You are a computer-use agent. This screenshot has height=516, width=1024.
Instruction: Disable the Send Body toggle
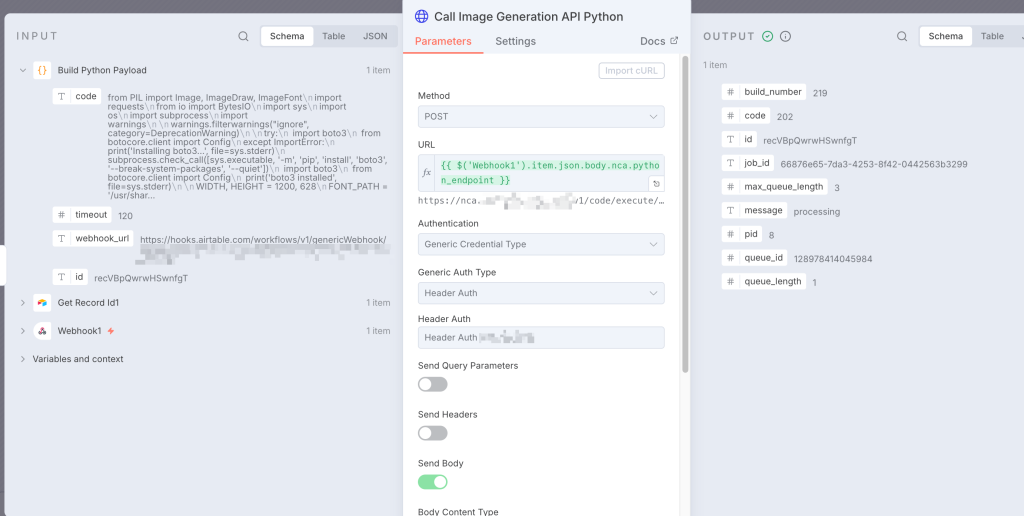(432, 482)
